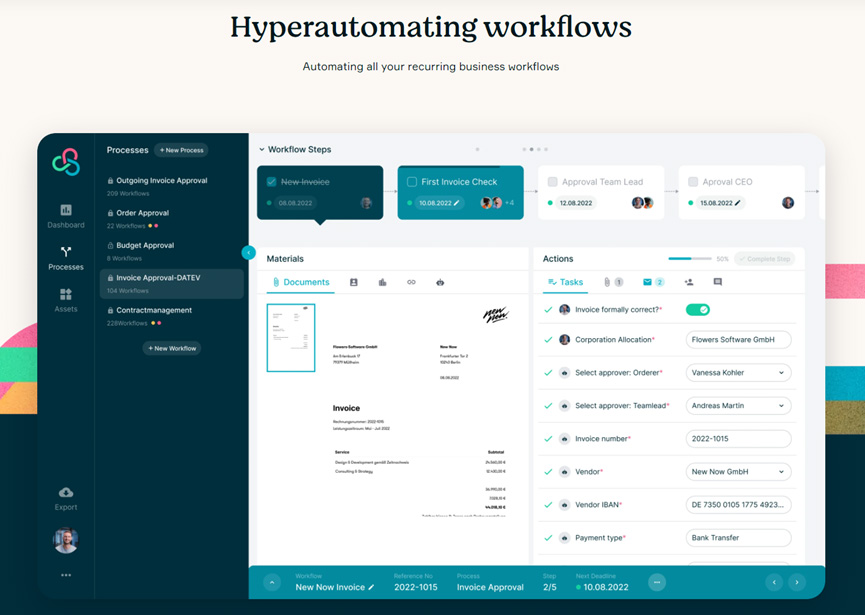Click the add person icon in Actions
The image size is (865, 615).
pyautogui.click(x=689, y=283)
